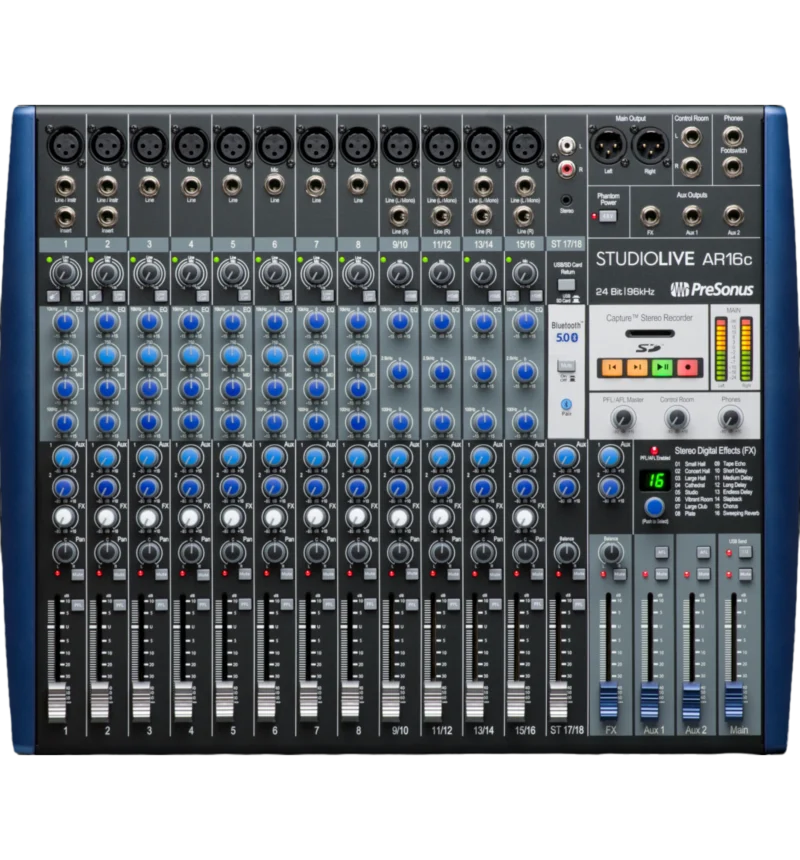This screenshot has height=860, width=800.
Task: Click the channel 1 Insert jack
Action: pyautogui.click(x=65, y=217)
